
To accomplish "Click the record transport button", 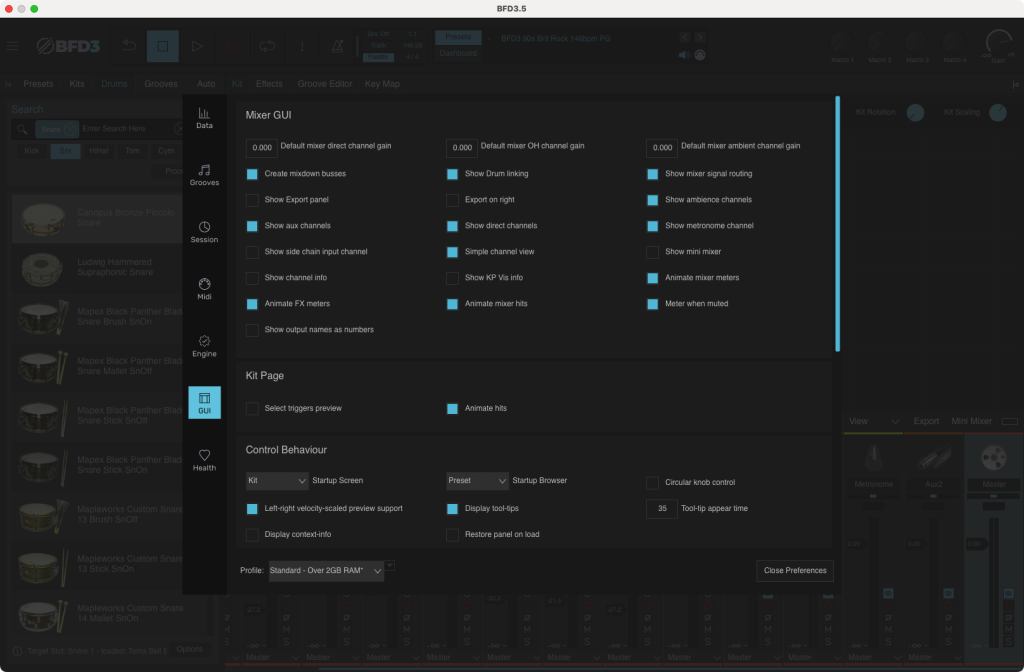I will (232, 46).
